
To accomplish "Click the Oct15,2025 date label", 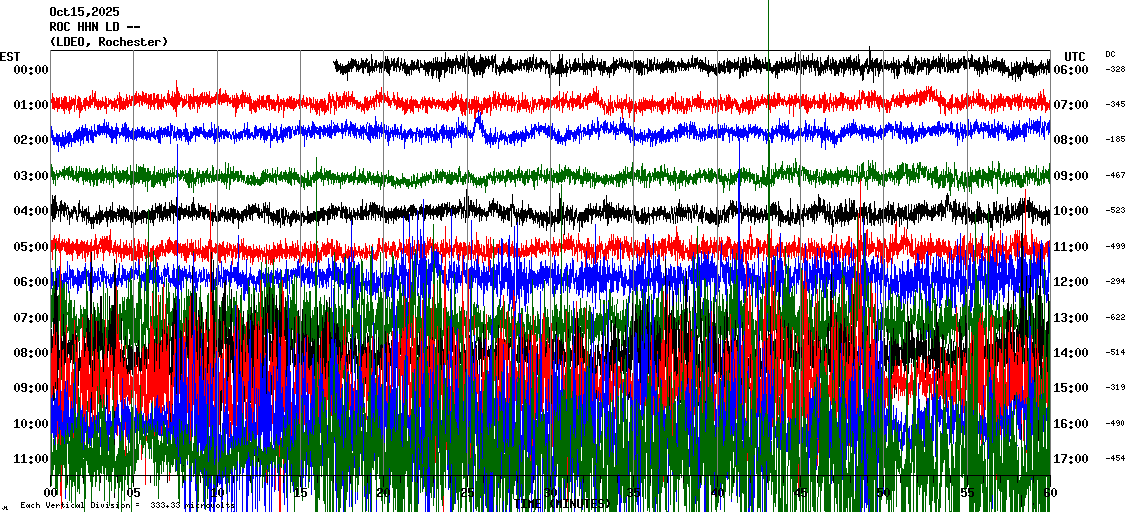I will (84, 12).
